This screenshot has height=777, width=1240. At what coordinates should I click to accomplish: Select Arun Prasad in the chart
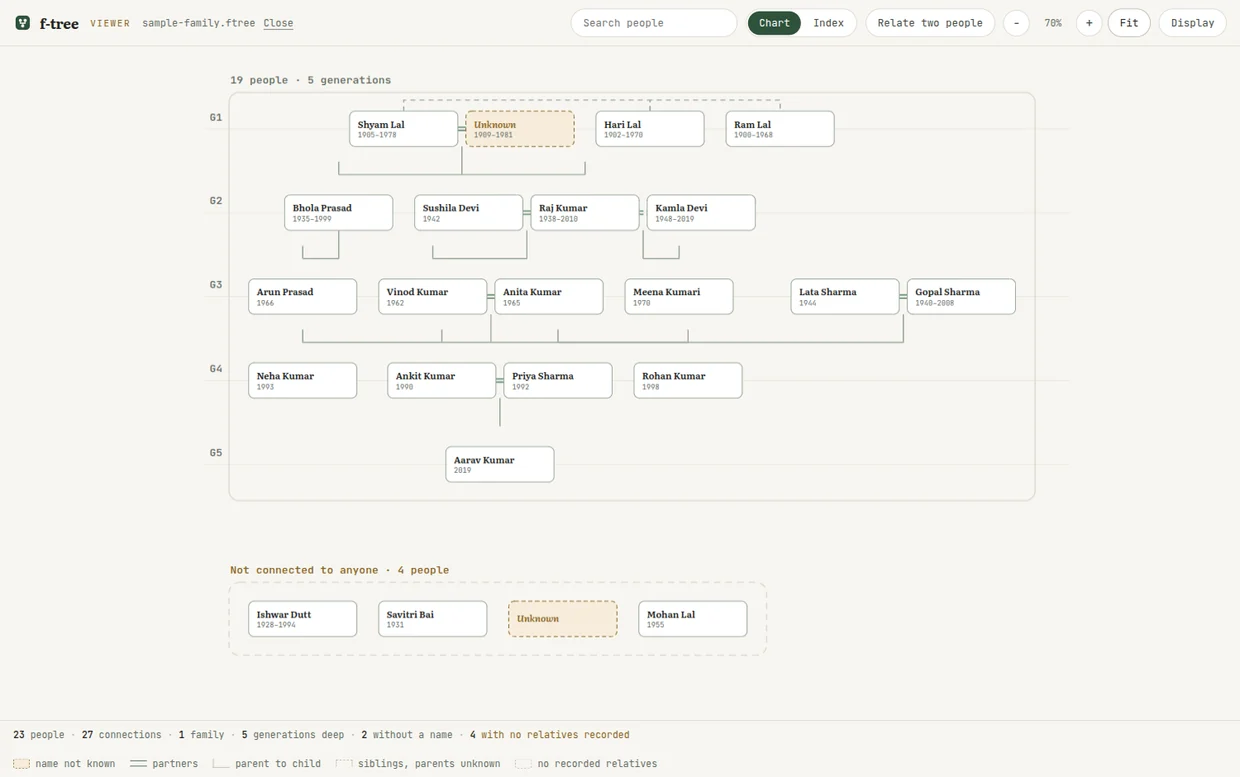pos(303,297)
